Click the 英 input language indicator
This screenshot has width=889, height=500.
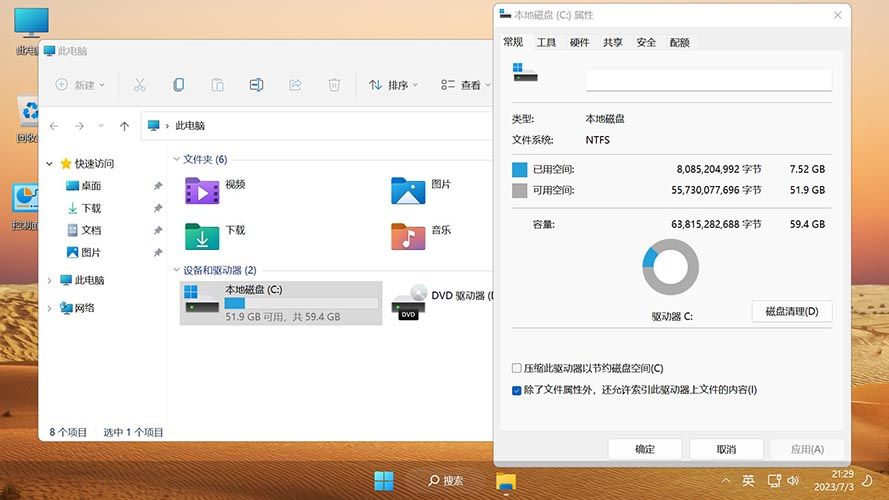point(748,481)
